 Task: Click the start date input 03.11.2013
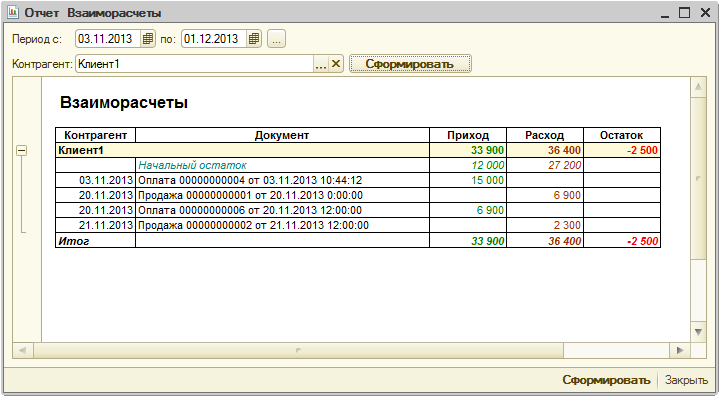pos(108,39)
